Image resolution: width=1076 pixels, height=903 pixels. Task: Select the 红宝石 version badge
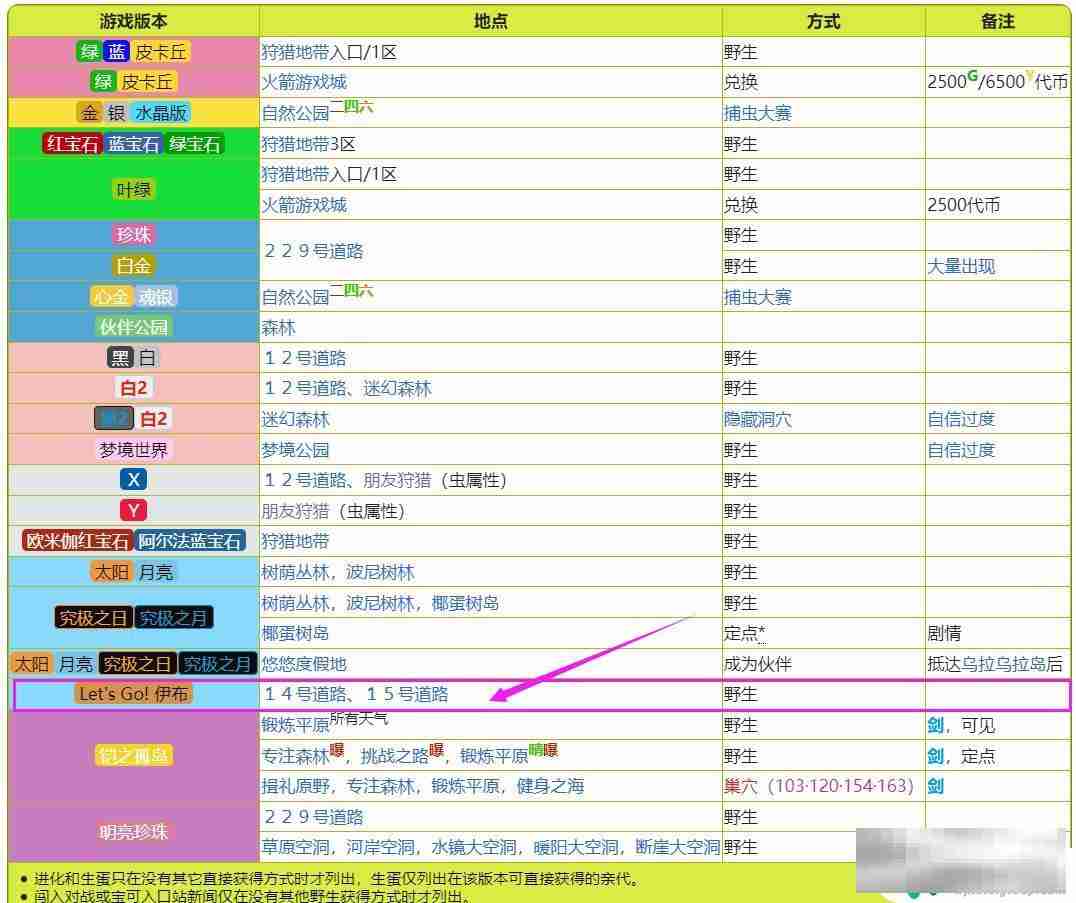[72, 143]
